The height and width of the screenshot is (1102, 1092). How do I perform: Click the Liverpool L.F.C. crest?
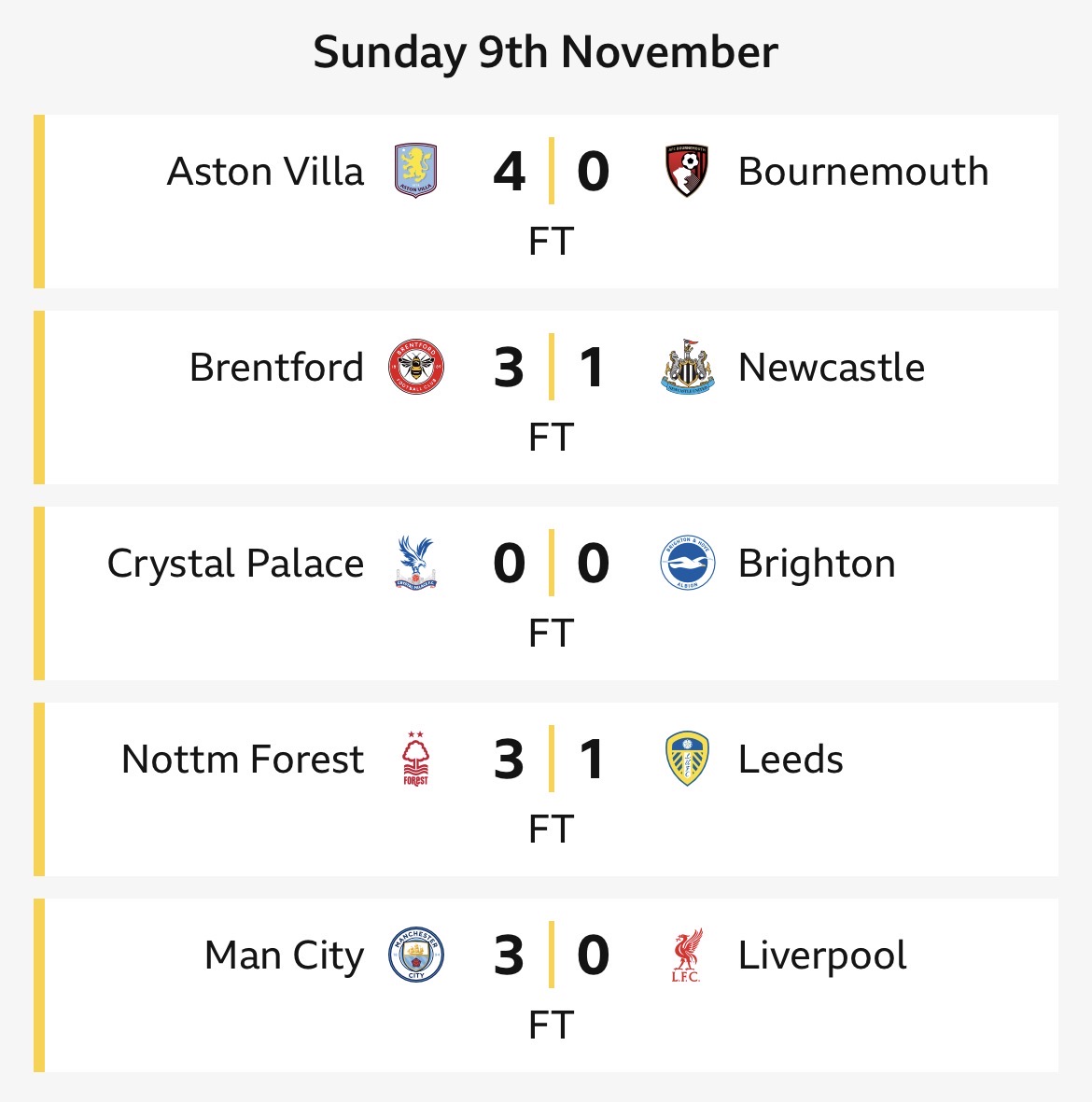pyautogui.click(x=687, y=956)
